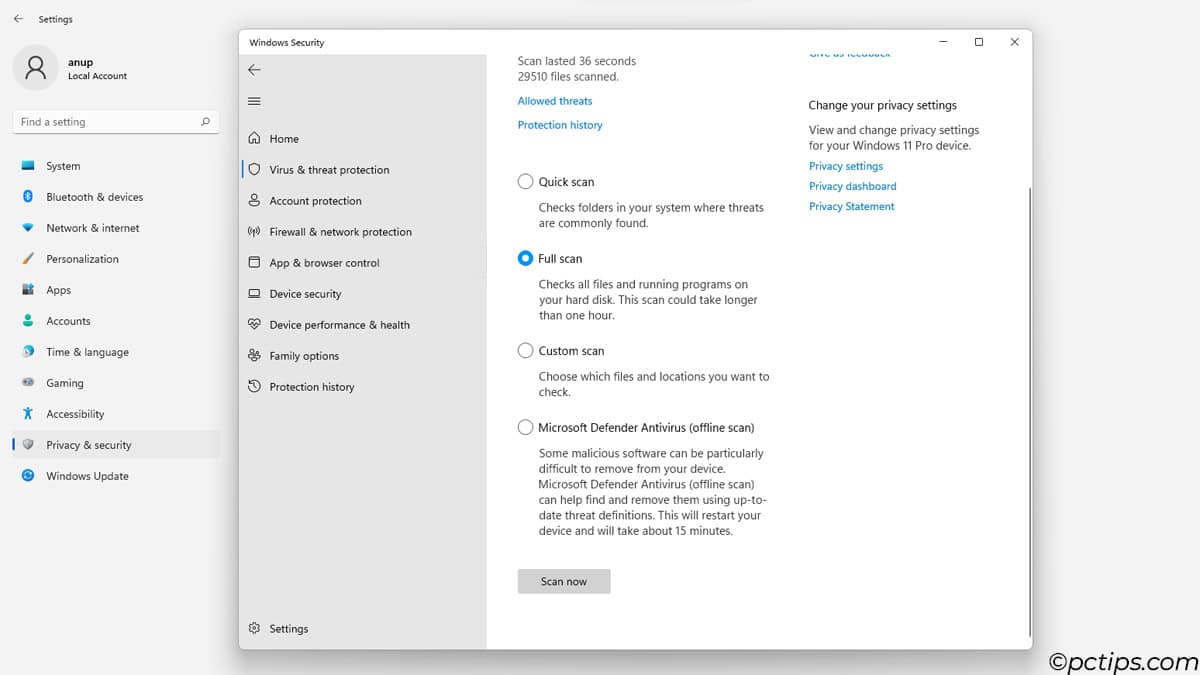The width and height of the screenshot is (1200, 675).
Task: Open Bluetooth & devices in Settings
Action: pos(94,197)
